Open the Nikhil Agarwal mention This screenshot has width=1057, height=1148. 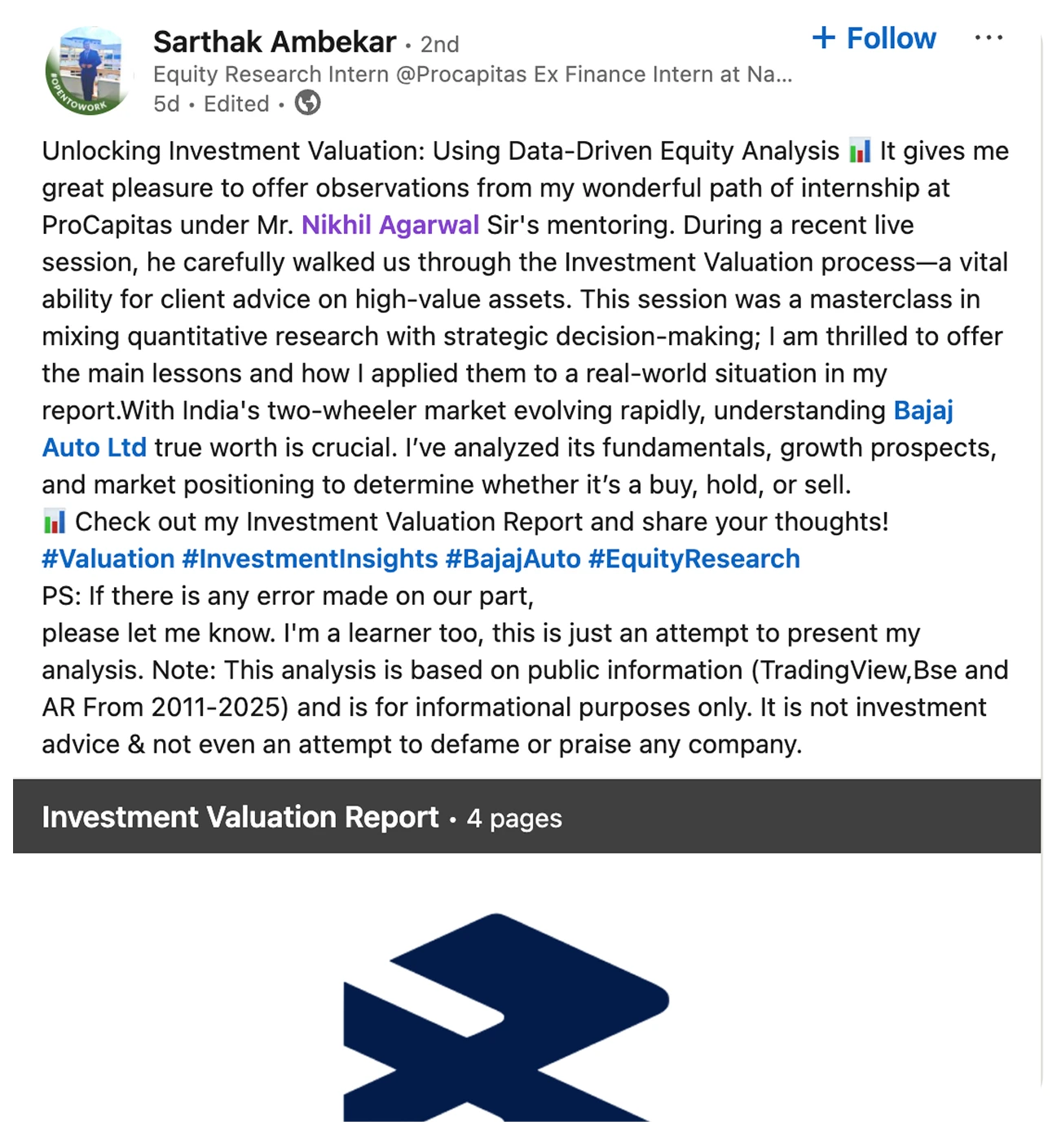tap(390, 225)
